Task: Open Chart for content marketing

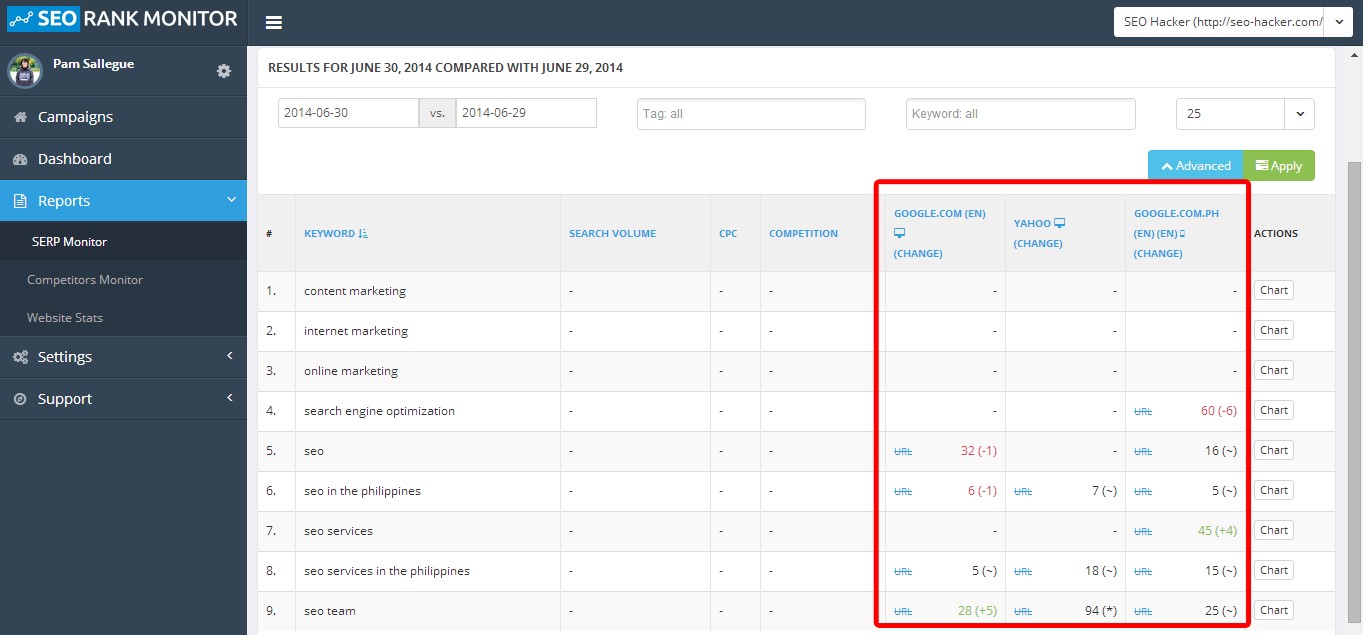Action: pyautogui.click(x=1273, y=290)
